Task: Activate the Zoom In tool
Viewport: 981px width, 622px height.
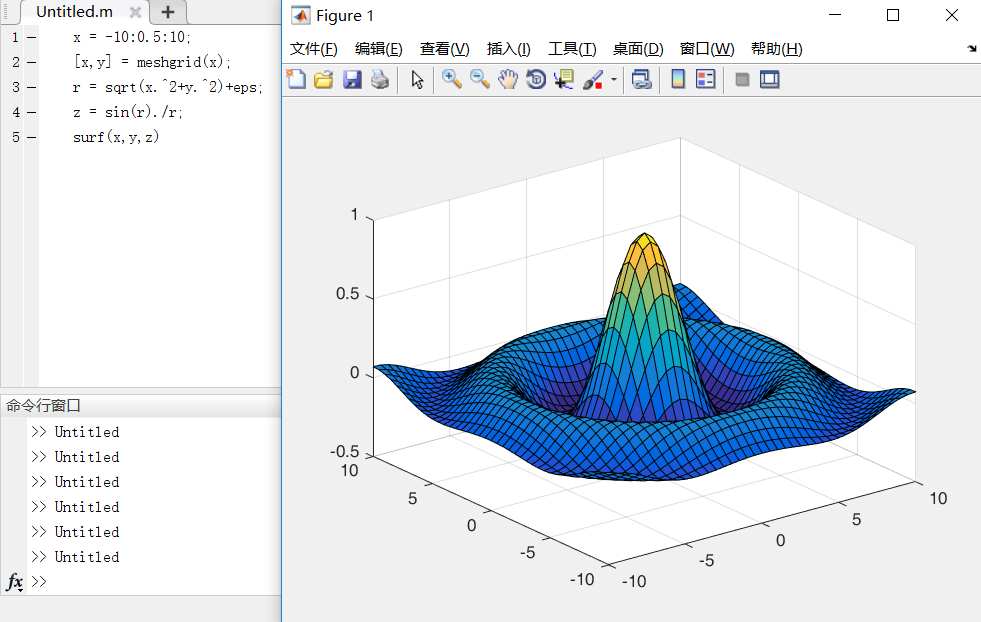Action: [451, 79]
